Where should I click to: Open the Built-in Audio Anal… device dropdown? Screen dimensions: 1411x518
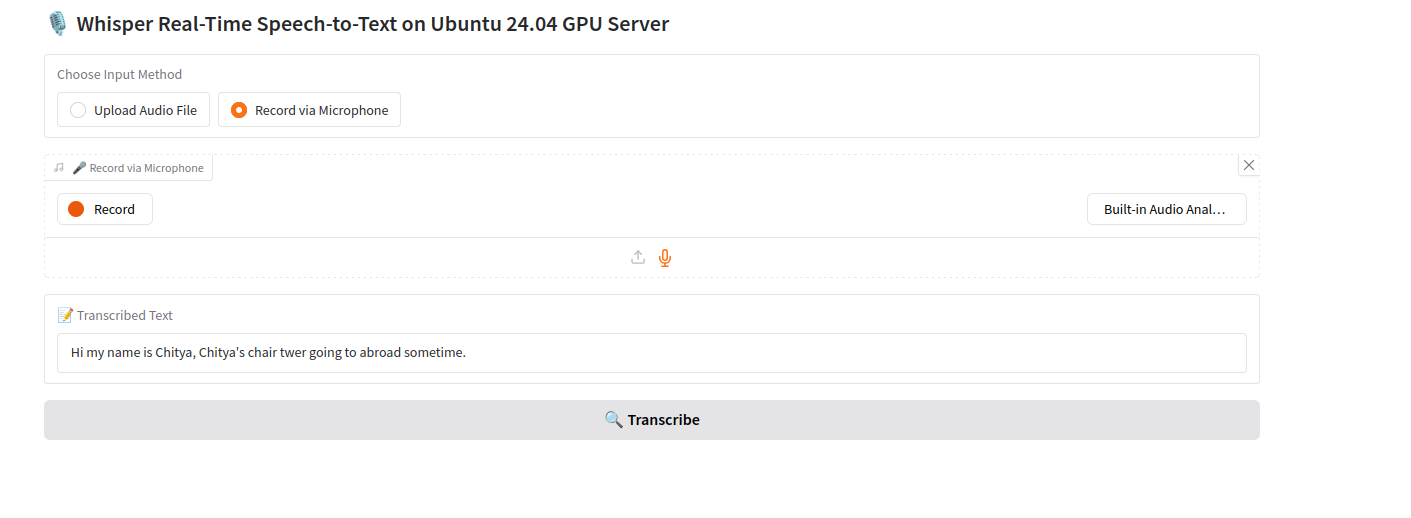1166,209
